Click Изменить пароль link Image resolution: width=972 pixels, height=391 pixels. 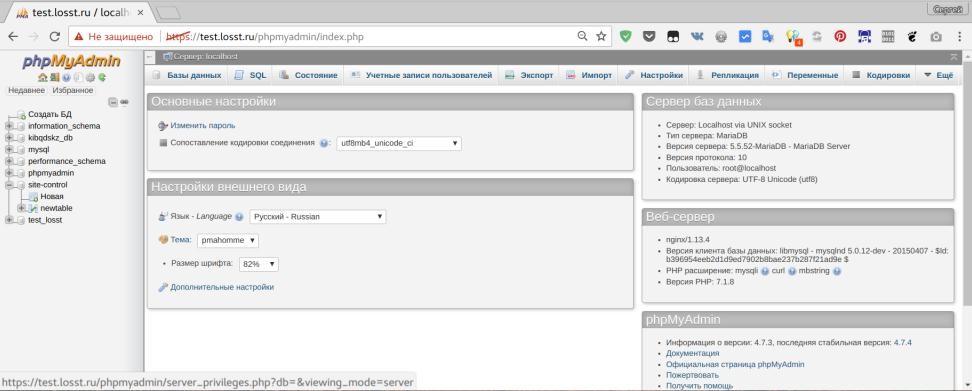click(203, 125)
